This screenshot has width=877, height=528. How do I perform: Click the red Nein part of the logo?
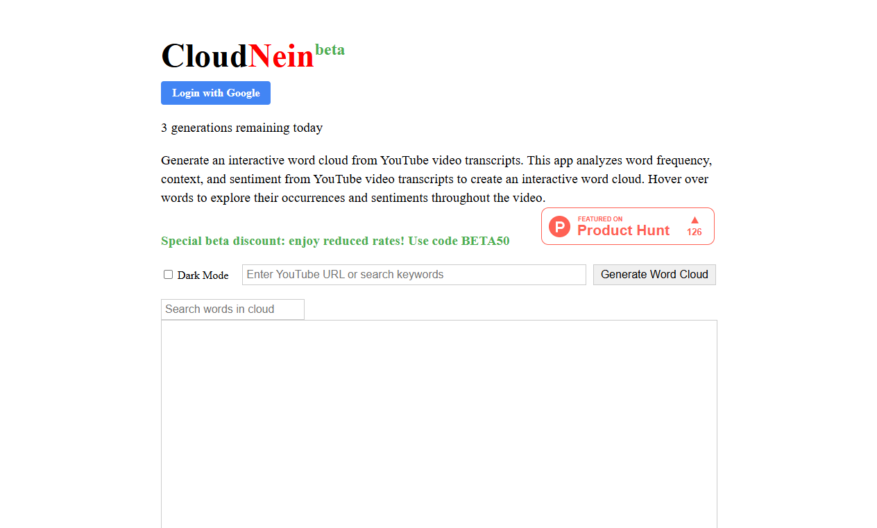[281, 56]
